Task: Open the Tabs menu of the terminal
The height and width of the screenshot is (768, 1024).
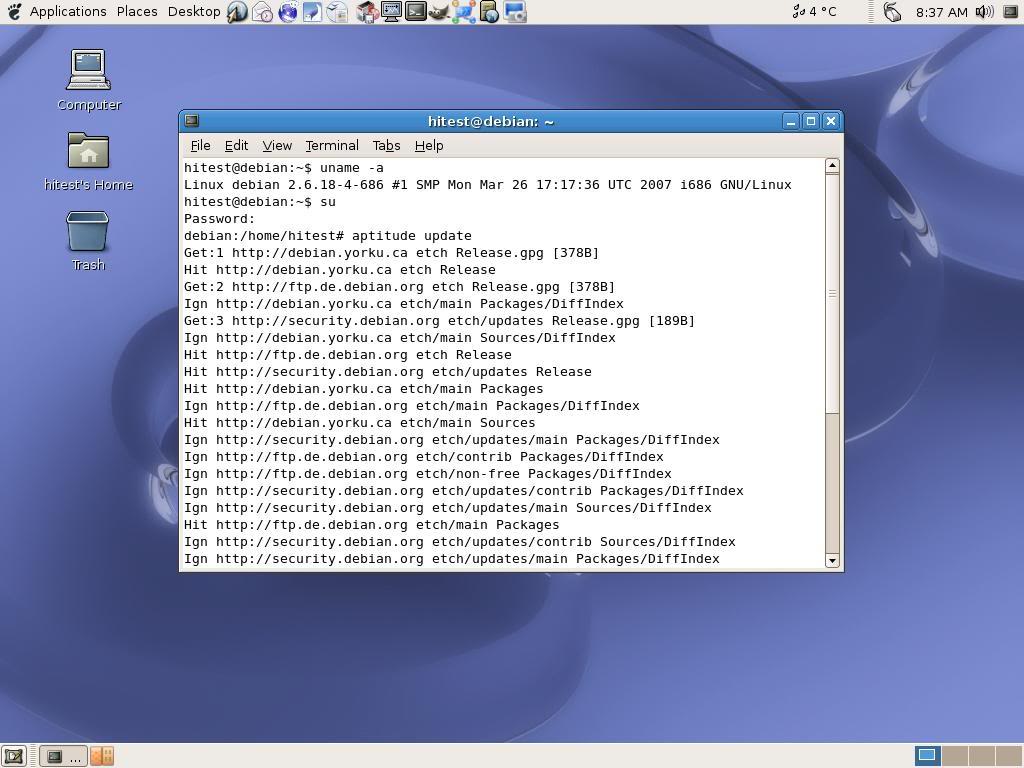Action: [x=386, y=145]
